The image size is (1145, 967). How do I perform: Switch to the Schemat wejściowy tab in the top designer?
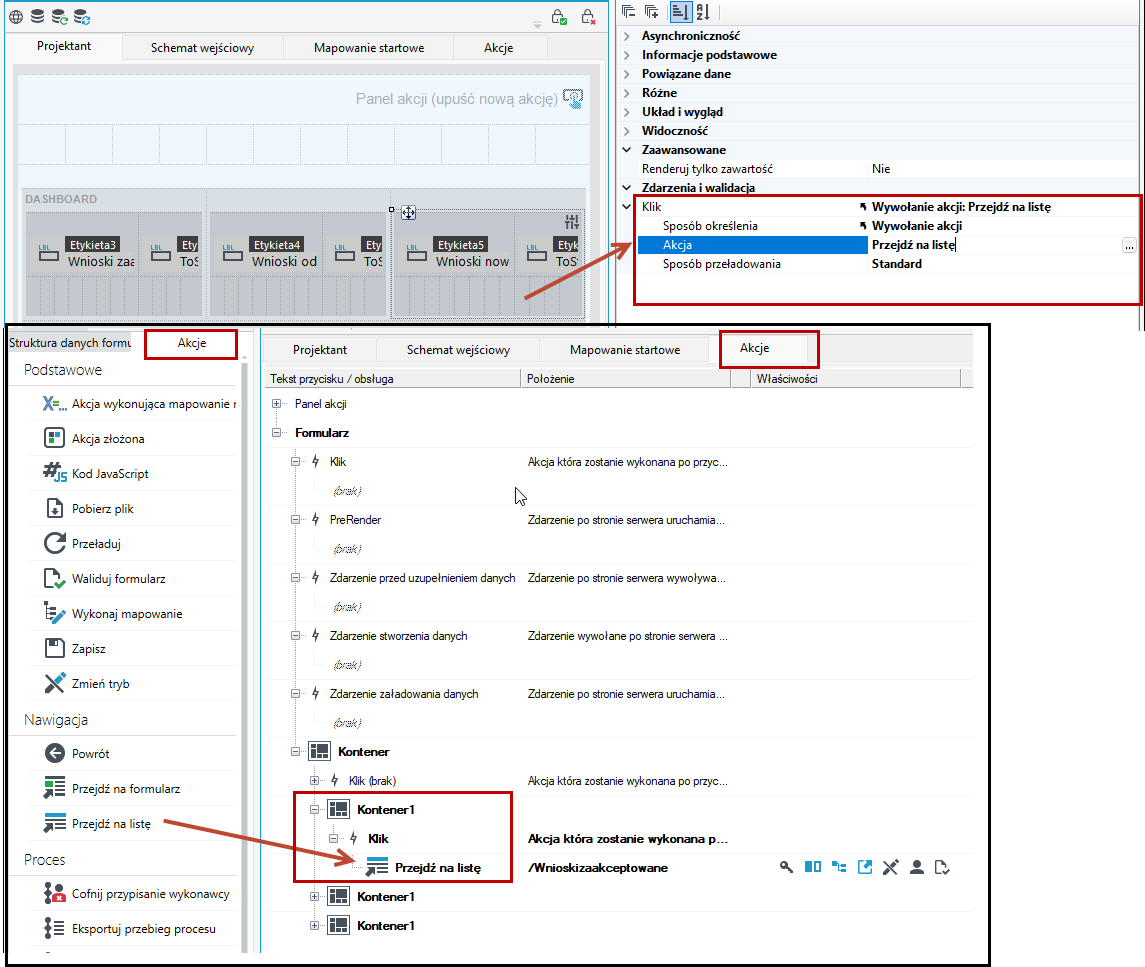[x=202, y=47]
